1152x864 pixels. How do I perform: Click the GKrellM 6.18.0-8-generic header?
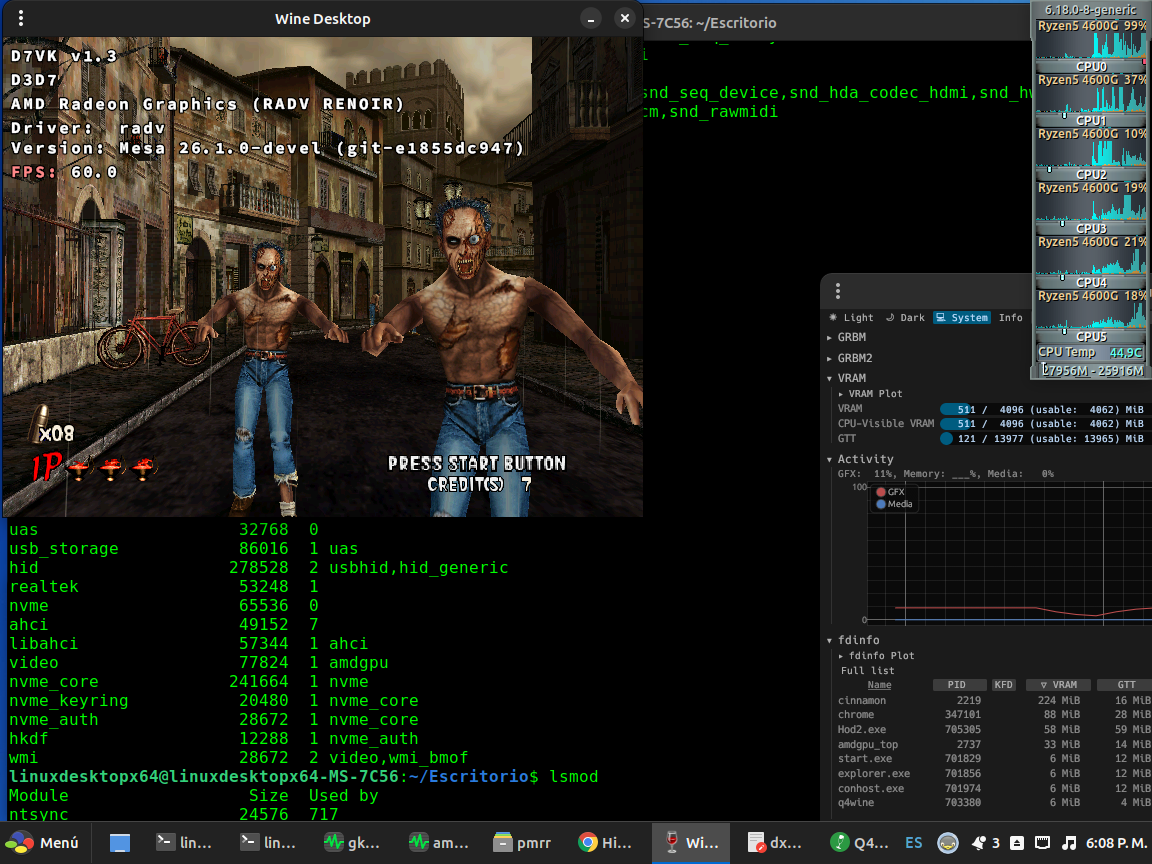[1091, 10]
